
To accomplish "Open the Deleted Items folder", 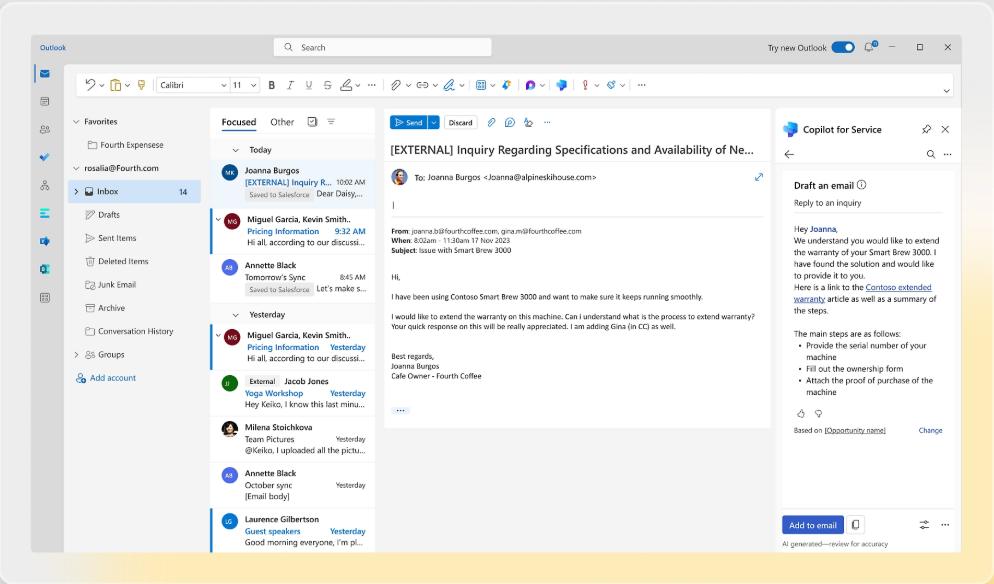I will click(x=123, y=261).
